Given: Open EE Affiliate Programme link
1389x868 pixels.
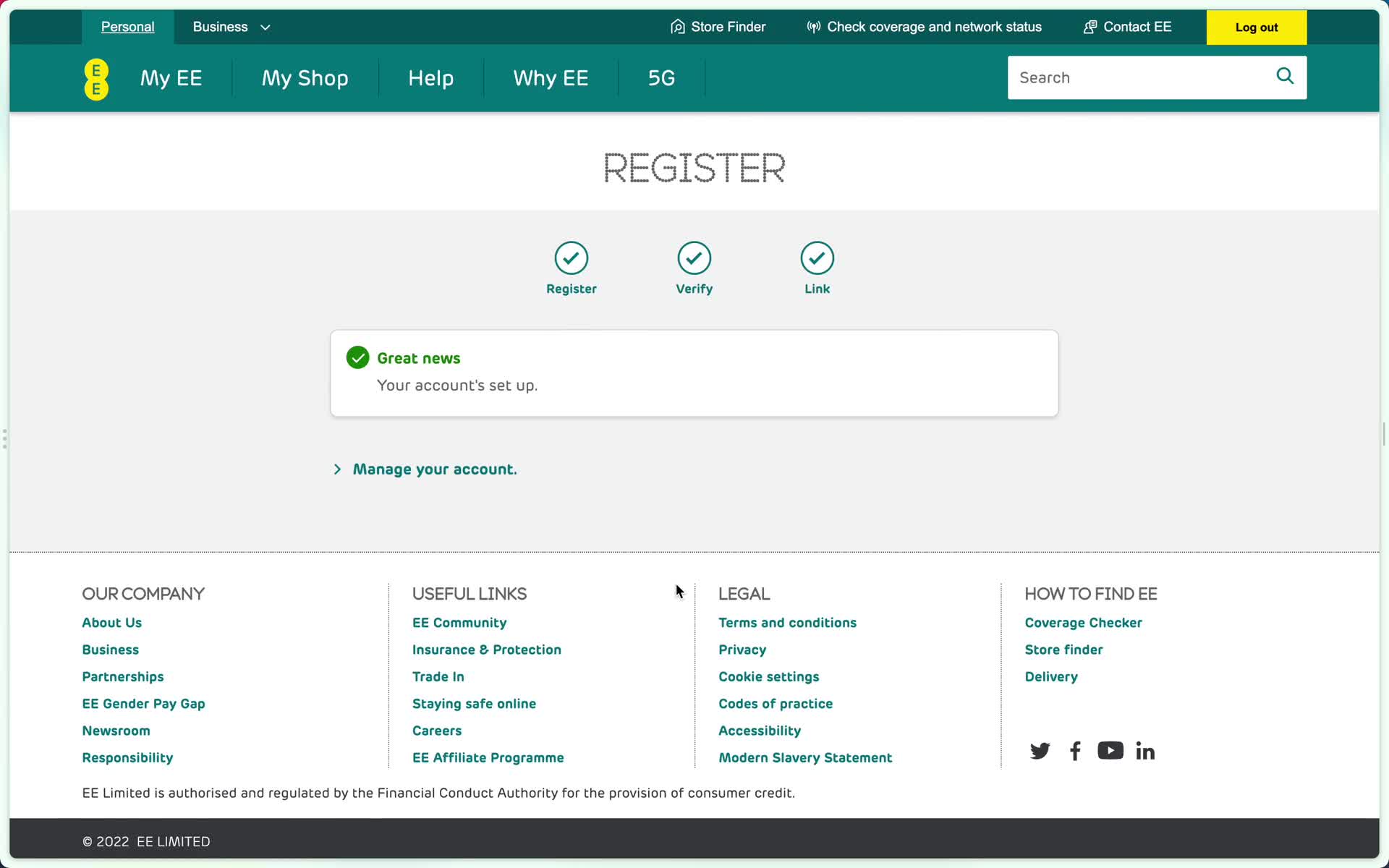Looking at the screenshot, I should pyautogui.click(x=488, y=758).
